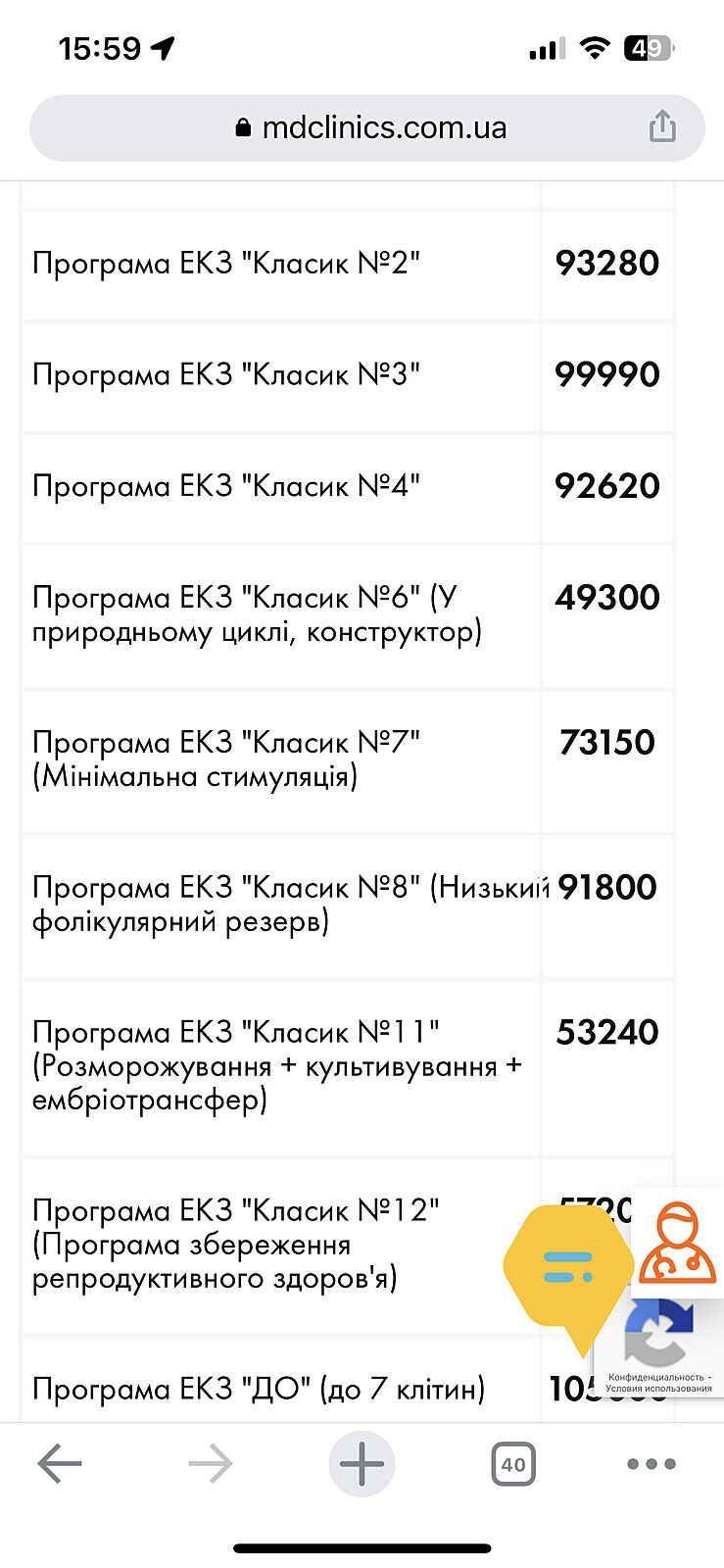
Task: Tap the lock icon beside the URL
Action: (x=244, y=128)
